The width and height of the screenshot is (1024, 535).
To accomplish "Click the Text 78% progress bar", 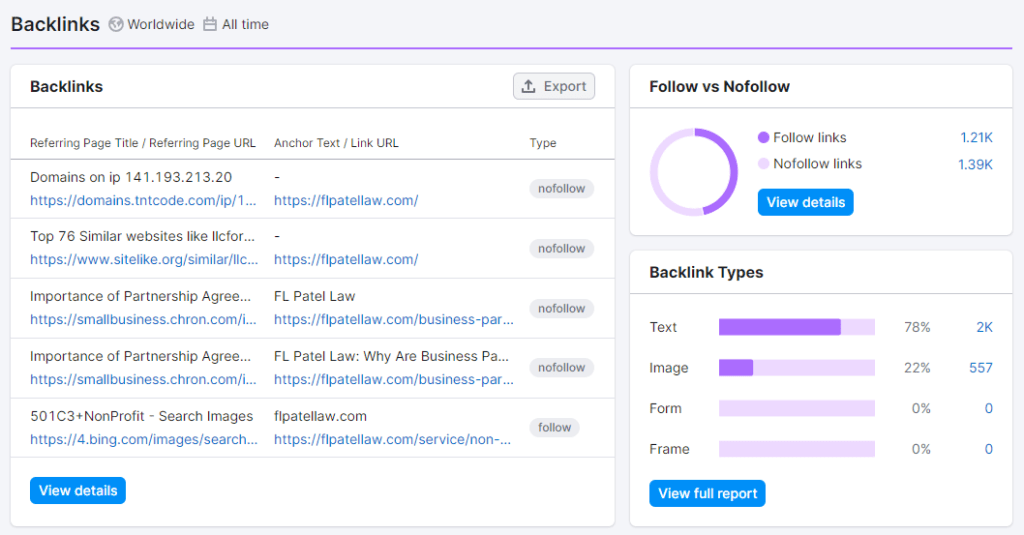I will 797,327.
